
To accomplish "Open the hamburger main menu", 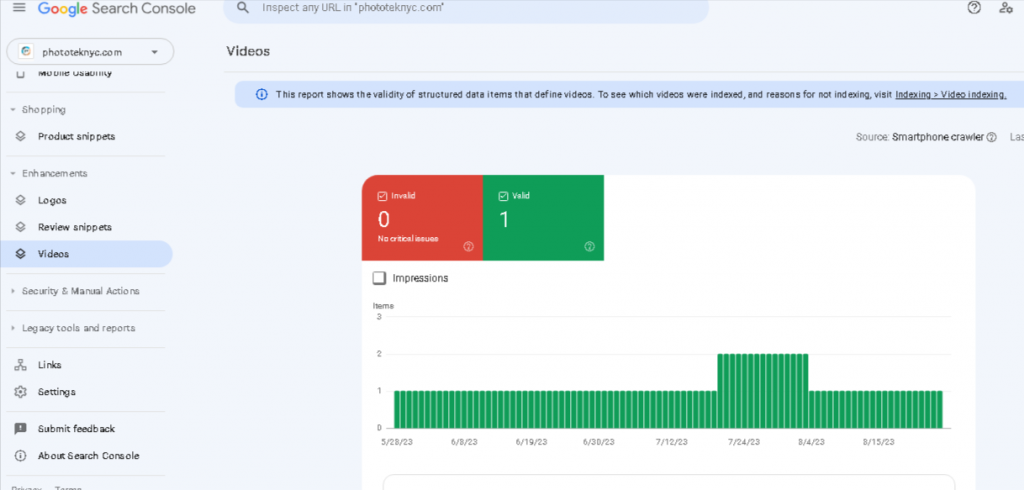I will (x=20, y=8).
